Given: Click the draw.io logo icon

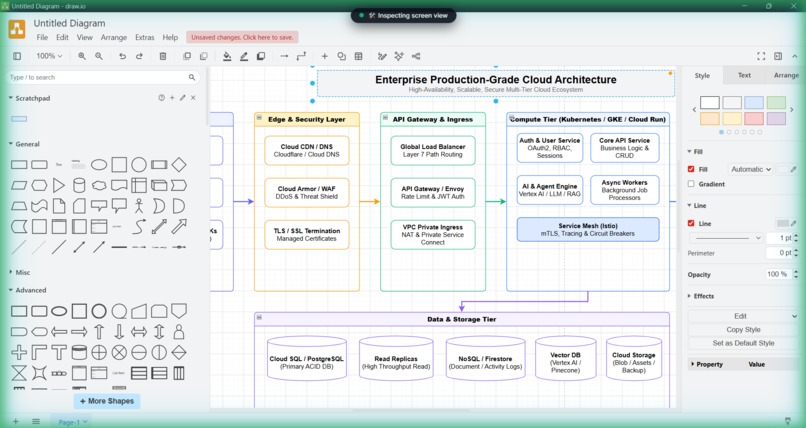Looking at the screenshot, I should click(x=17, y=29).
